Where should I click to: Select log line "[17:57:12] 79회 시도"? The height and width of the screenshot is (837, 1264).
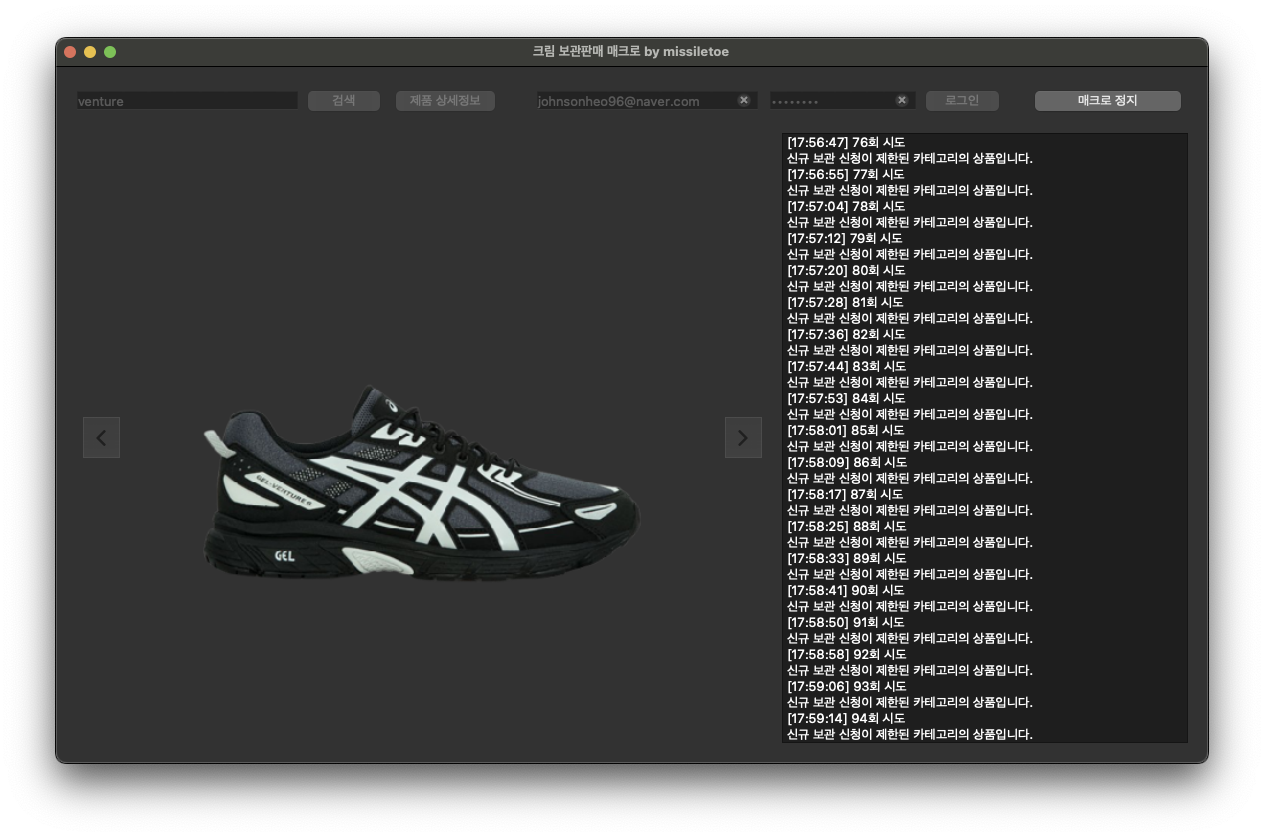846,238
